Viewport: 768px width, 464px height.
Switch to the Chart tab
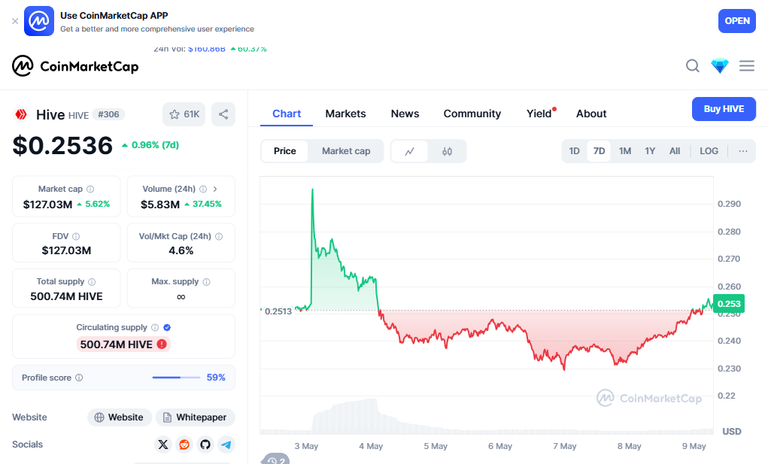click(x=287, y=114)
